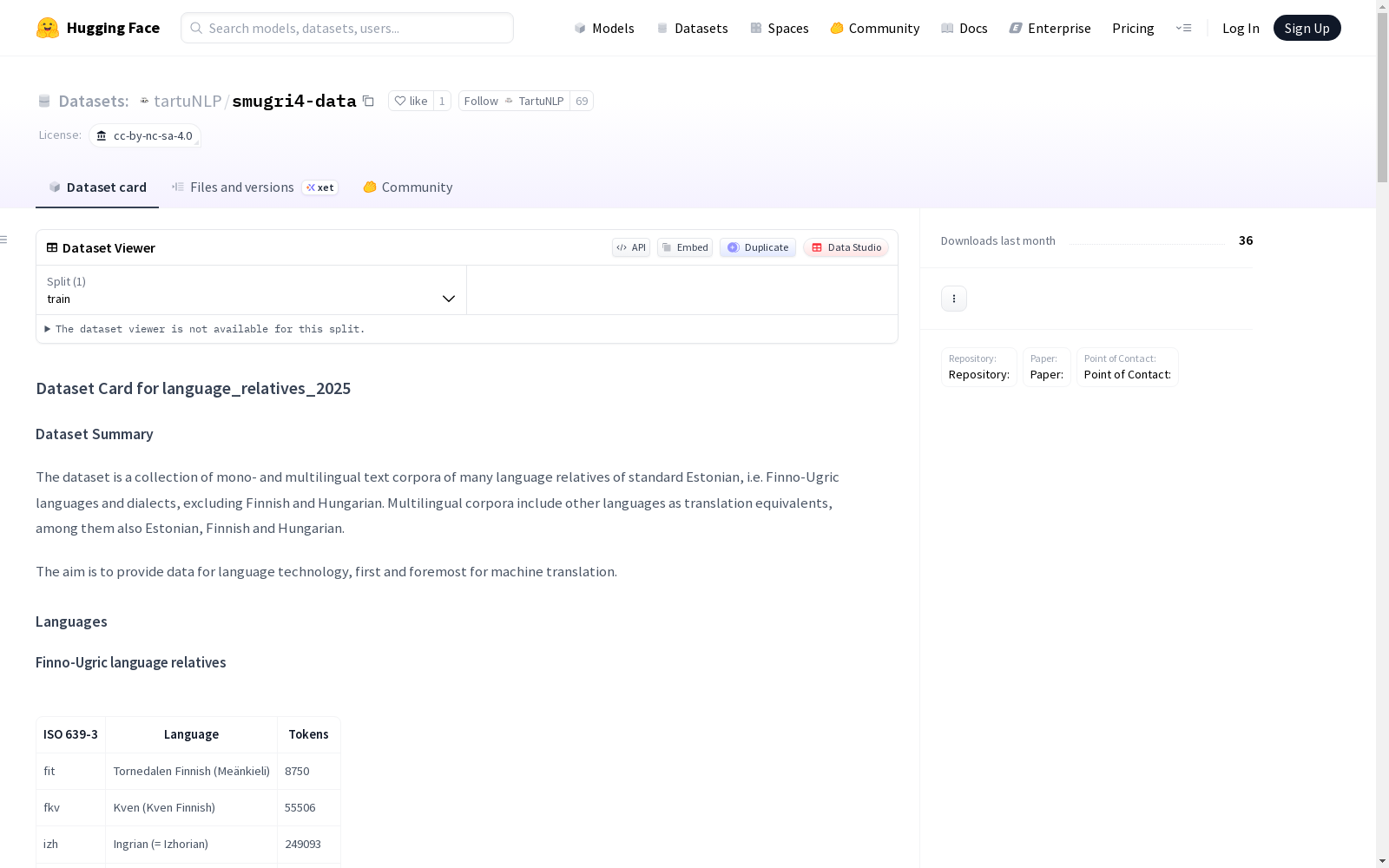Click the ISO code izh cell
Viewport: 1389px width, 868px height.
coord(70,844)
